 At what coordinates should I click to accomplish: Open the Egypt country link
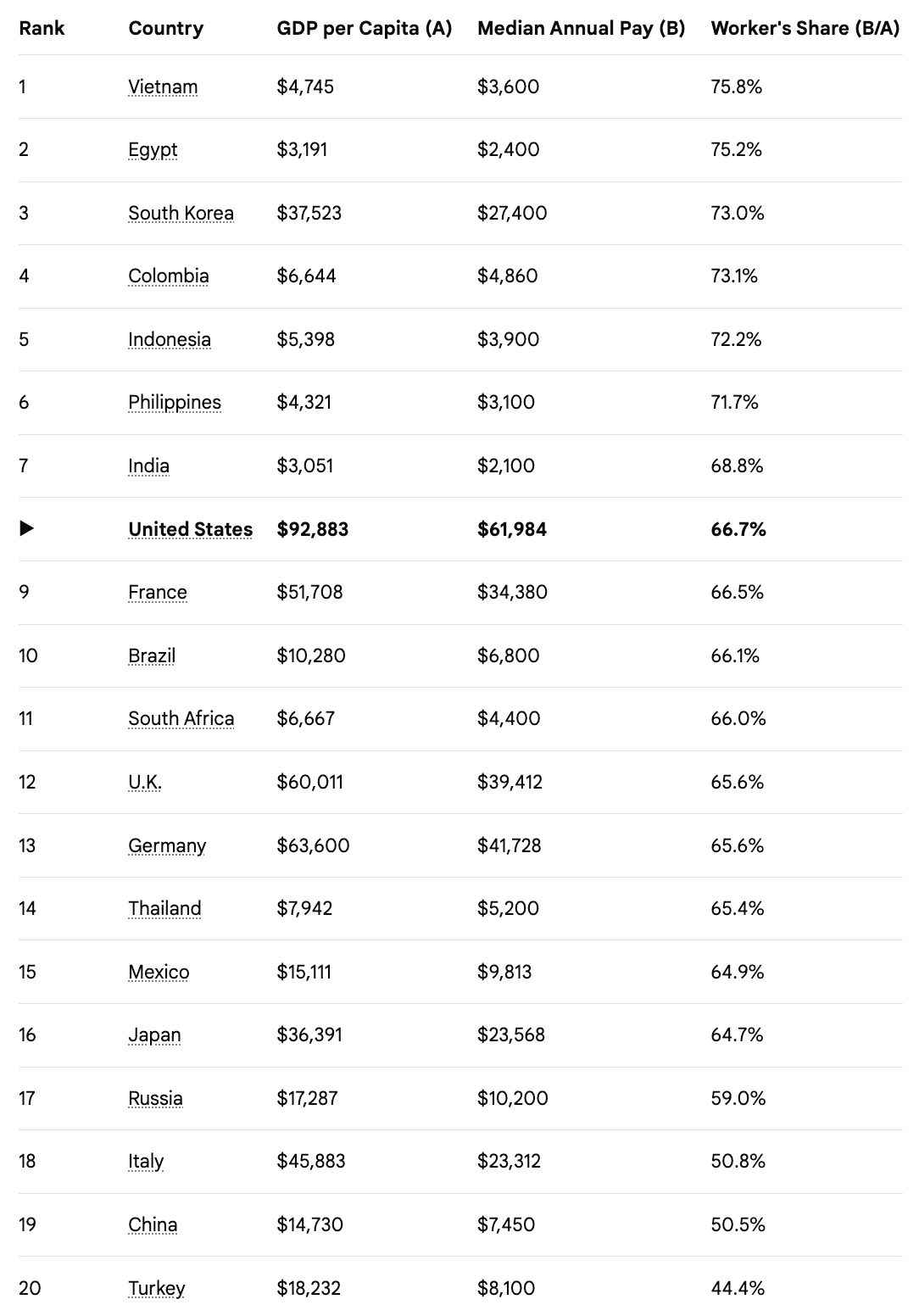click(x=153, y=149)
